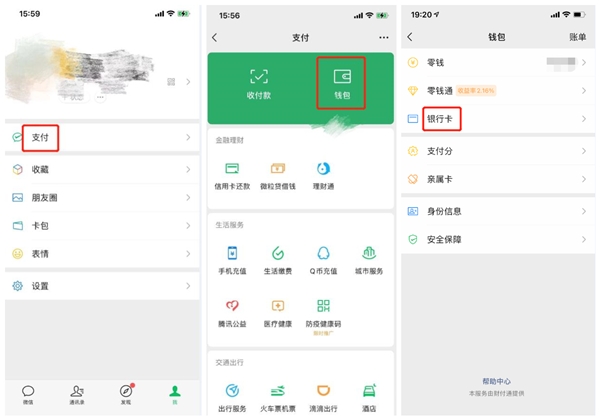Screen dimensions: 600x420
Task: Switch to 通讯录 contacts tab
Action: (77, 395)
